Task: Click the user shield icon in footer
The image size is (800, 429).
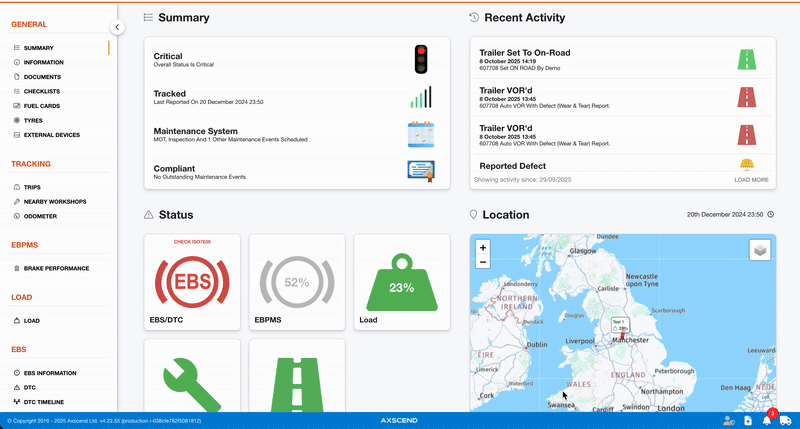Action: click(x=728, y=421)
